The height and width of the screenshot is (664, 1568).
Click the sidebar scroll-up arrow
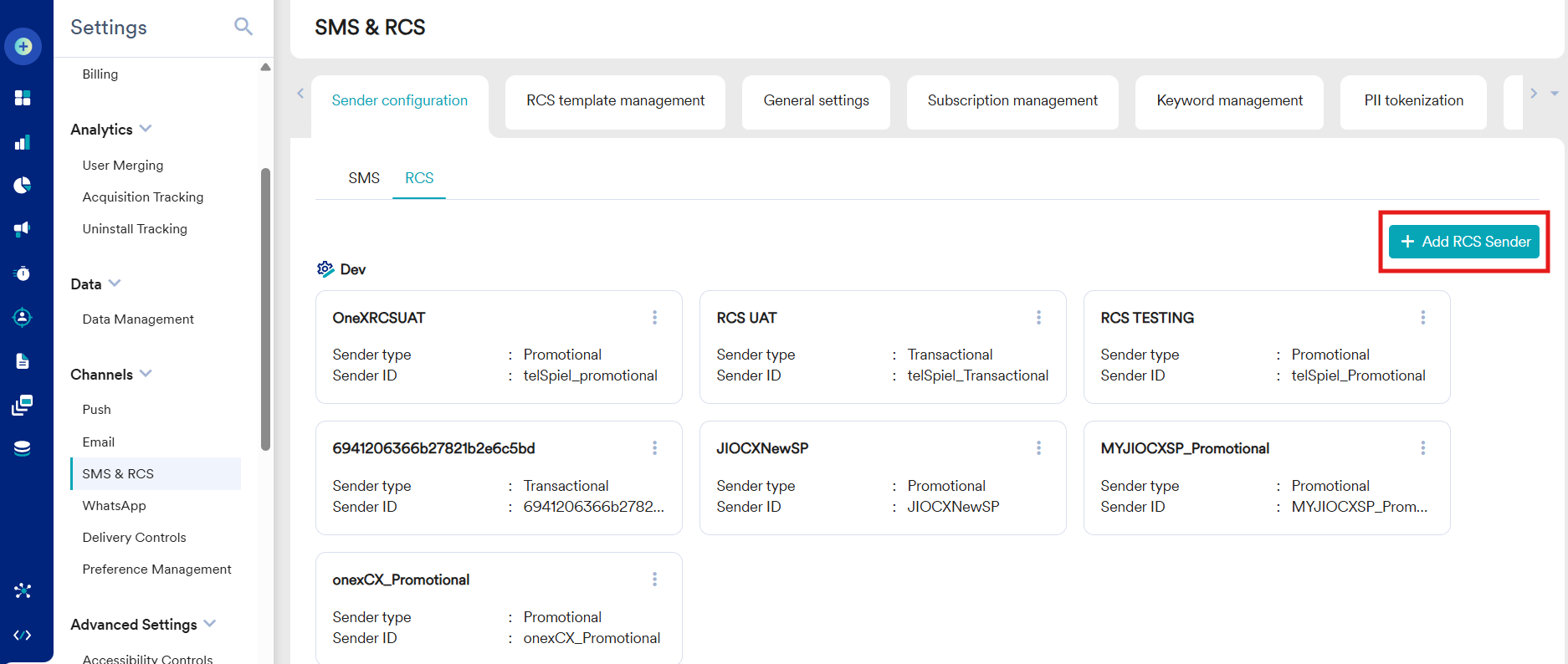tap(265, 67)
